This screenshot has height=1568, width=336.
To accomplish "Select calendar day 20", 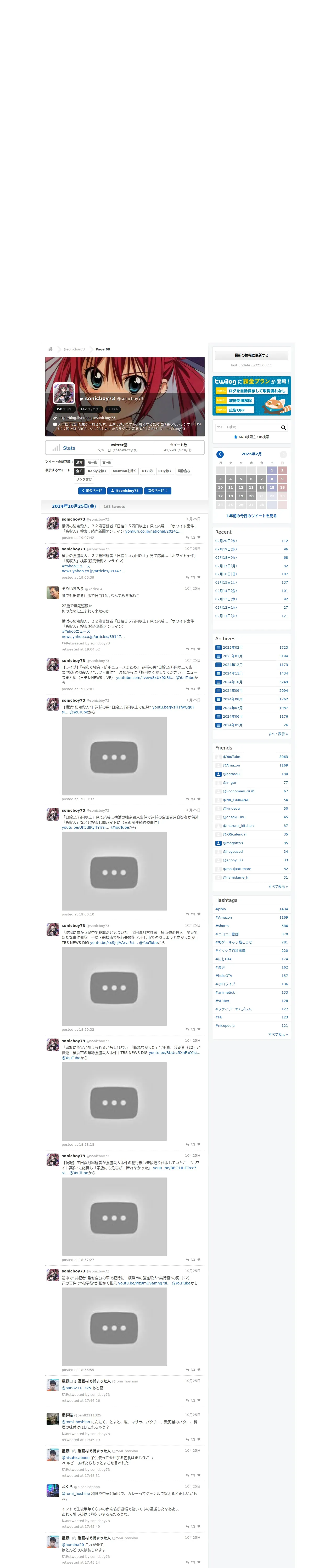I will [251, 496].
